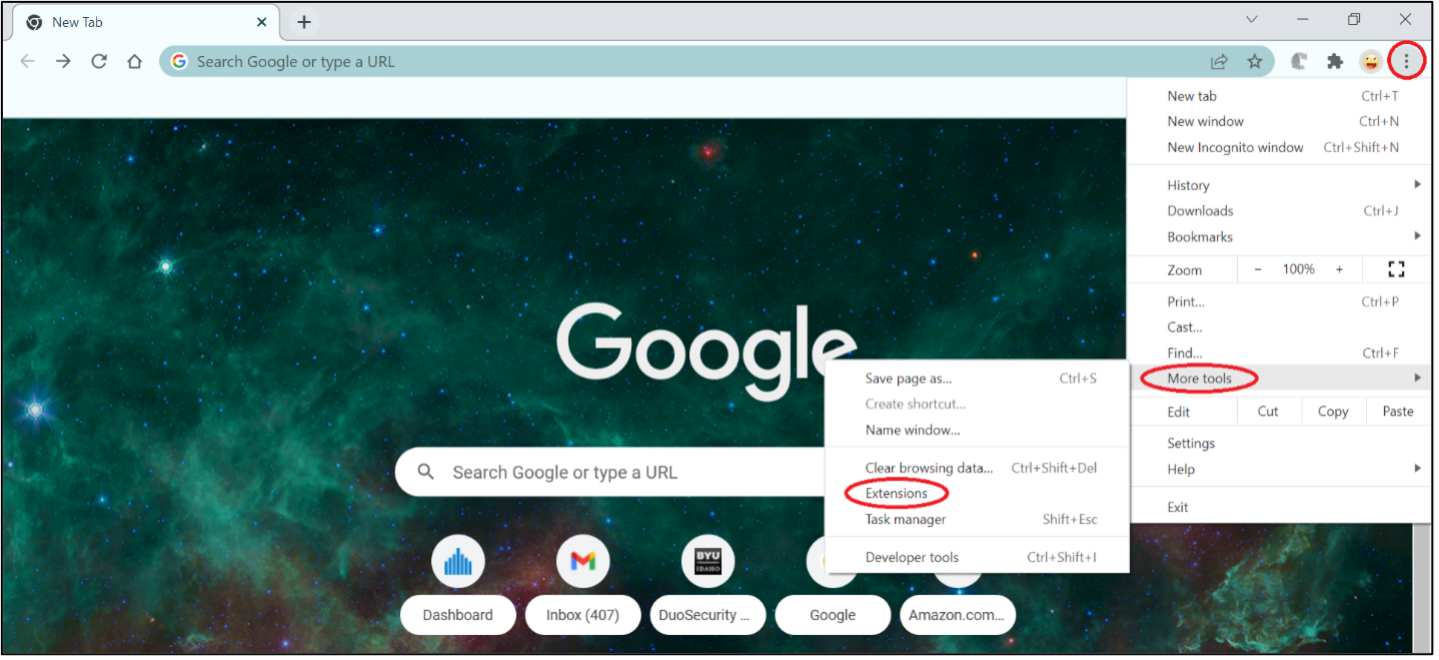Click the Chrome three-dot menu icon

(x=1406, y=62)
